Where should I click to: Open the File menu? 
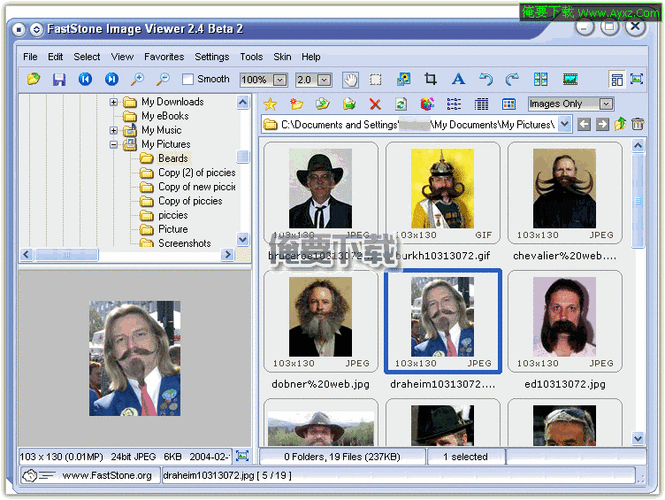point(30,57)
